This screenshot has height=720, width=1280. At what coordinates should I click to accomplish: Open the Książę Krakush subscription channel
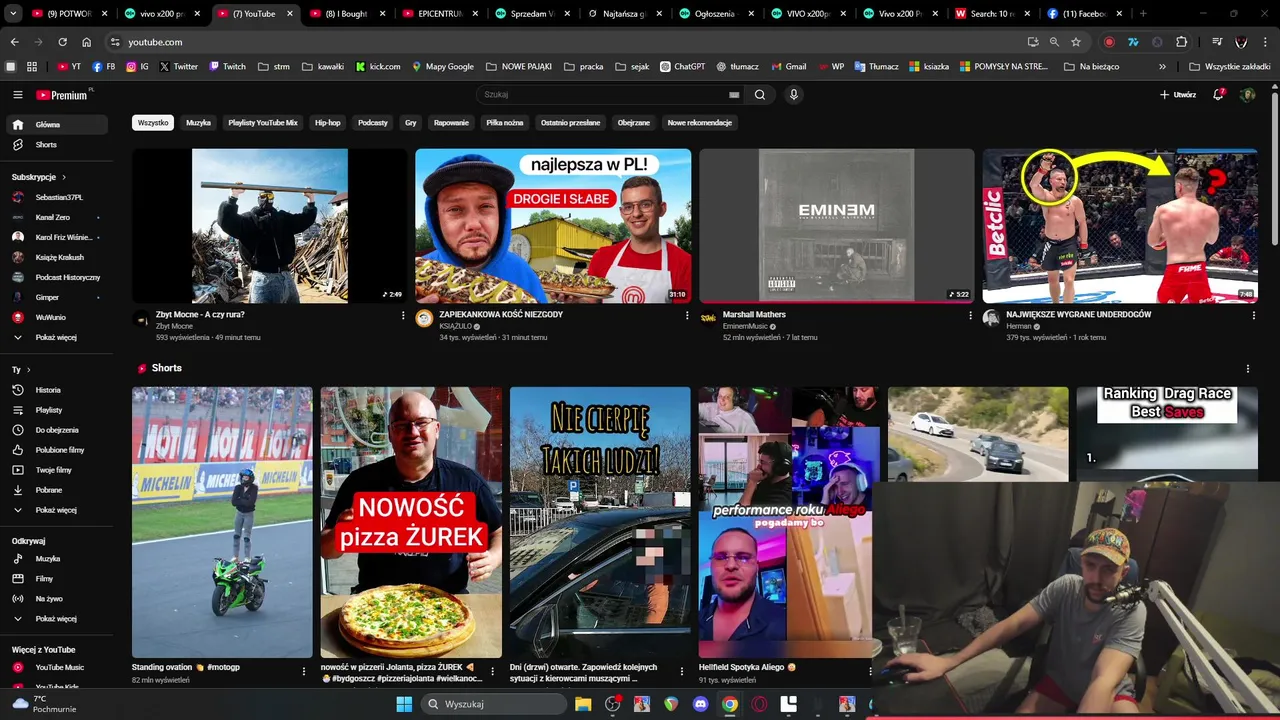[x=55, y=257]
